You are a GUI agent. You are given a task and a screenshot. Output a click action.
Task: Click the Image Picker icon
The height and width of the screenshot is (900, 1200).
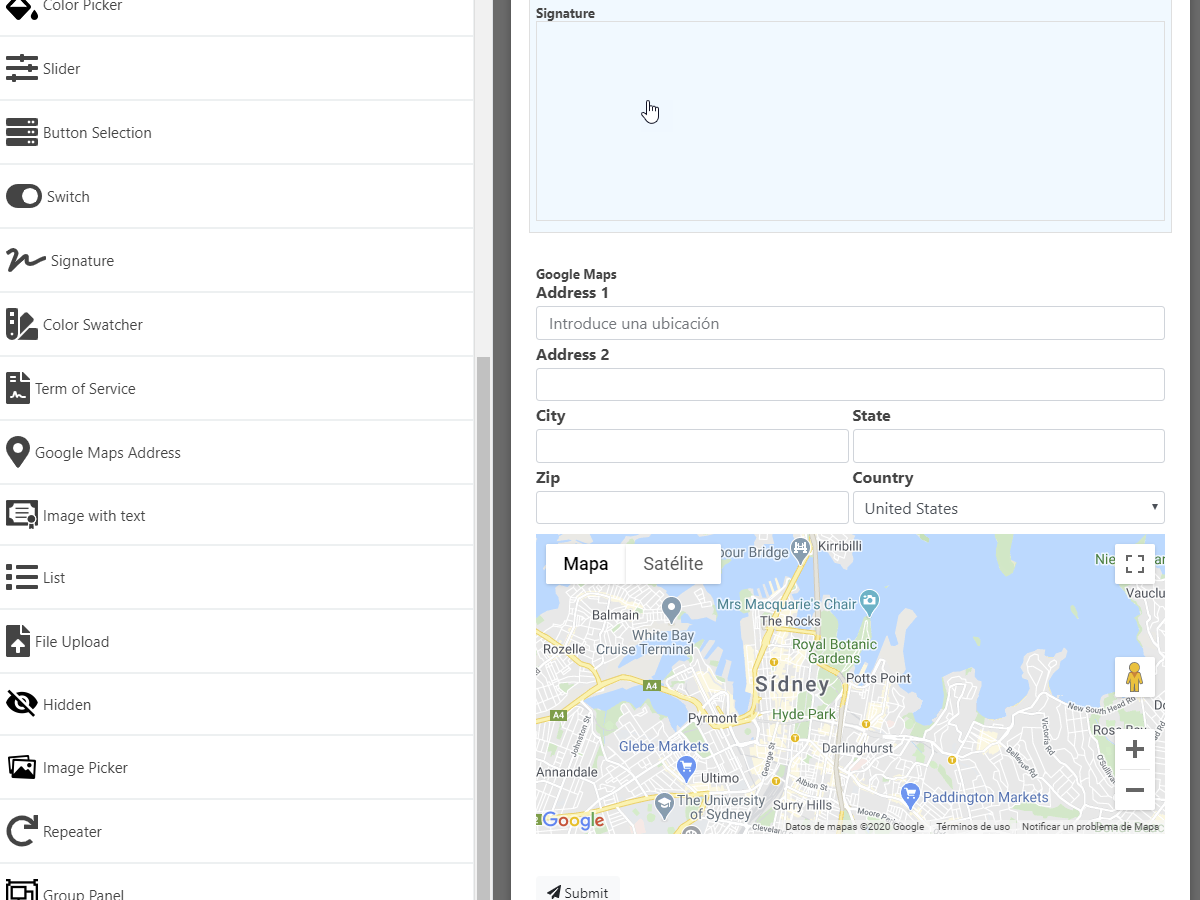click(22, 767)
